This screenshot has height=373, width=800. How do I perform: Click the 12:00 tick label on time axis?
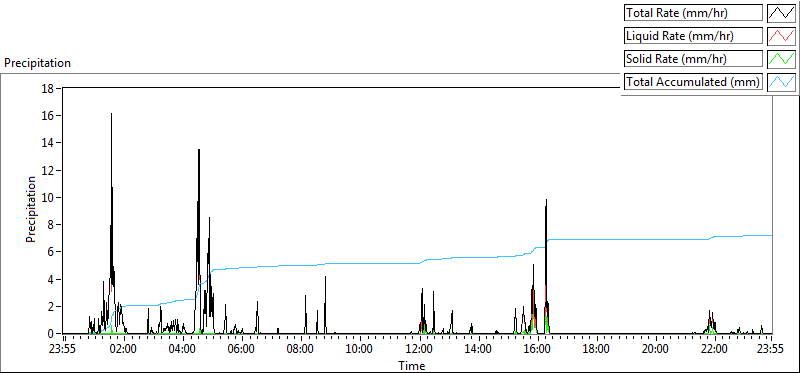click(420, 350)
